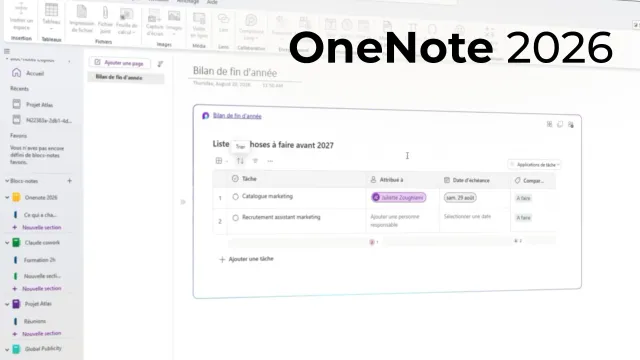Viewport: 640px width, 360px height.
Task: Open the Aide ribbon tab
Action: [x=212, y=2]
